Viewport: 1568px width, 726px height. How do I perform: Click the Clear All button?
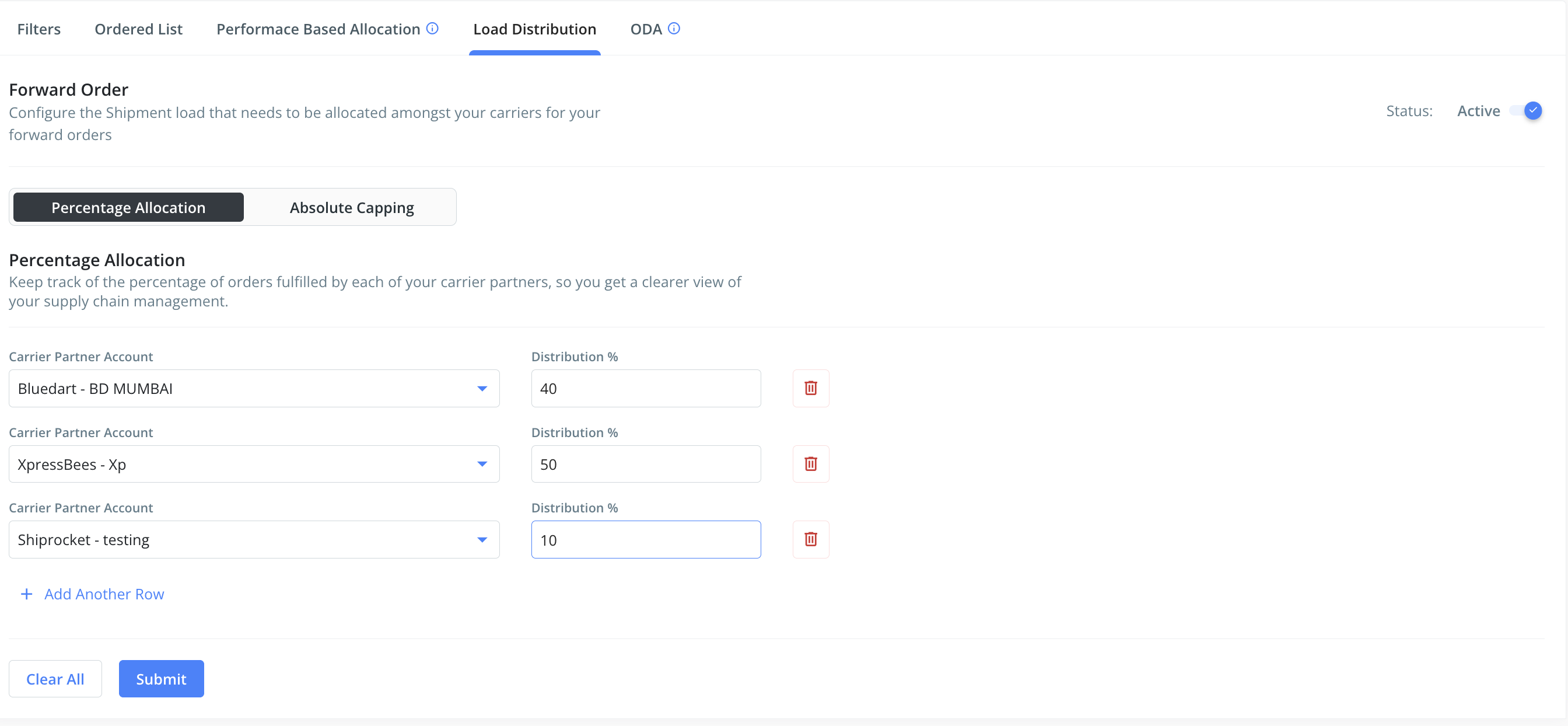point(55,679)
